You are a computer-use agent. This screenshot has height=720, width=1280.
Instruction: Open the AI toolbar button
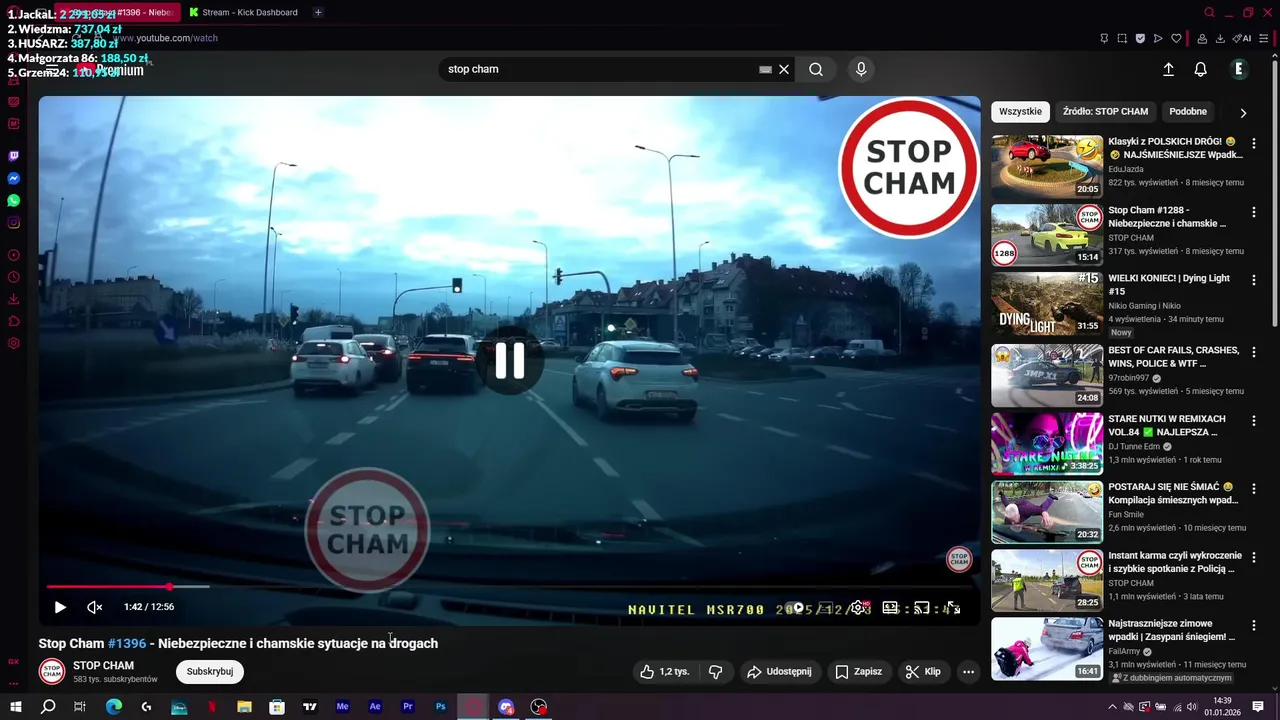[1242, 38]
